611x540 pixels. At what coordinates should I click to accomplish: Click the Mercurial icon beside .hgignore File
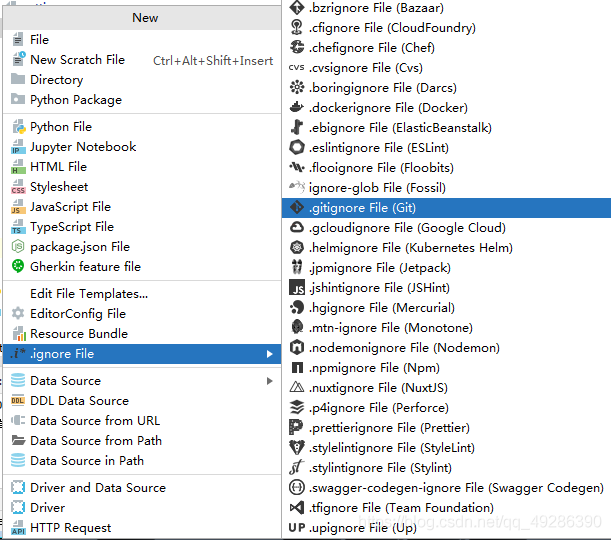[x=297, y=307]
